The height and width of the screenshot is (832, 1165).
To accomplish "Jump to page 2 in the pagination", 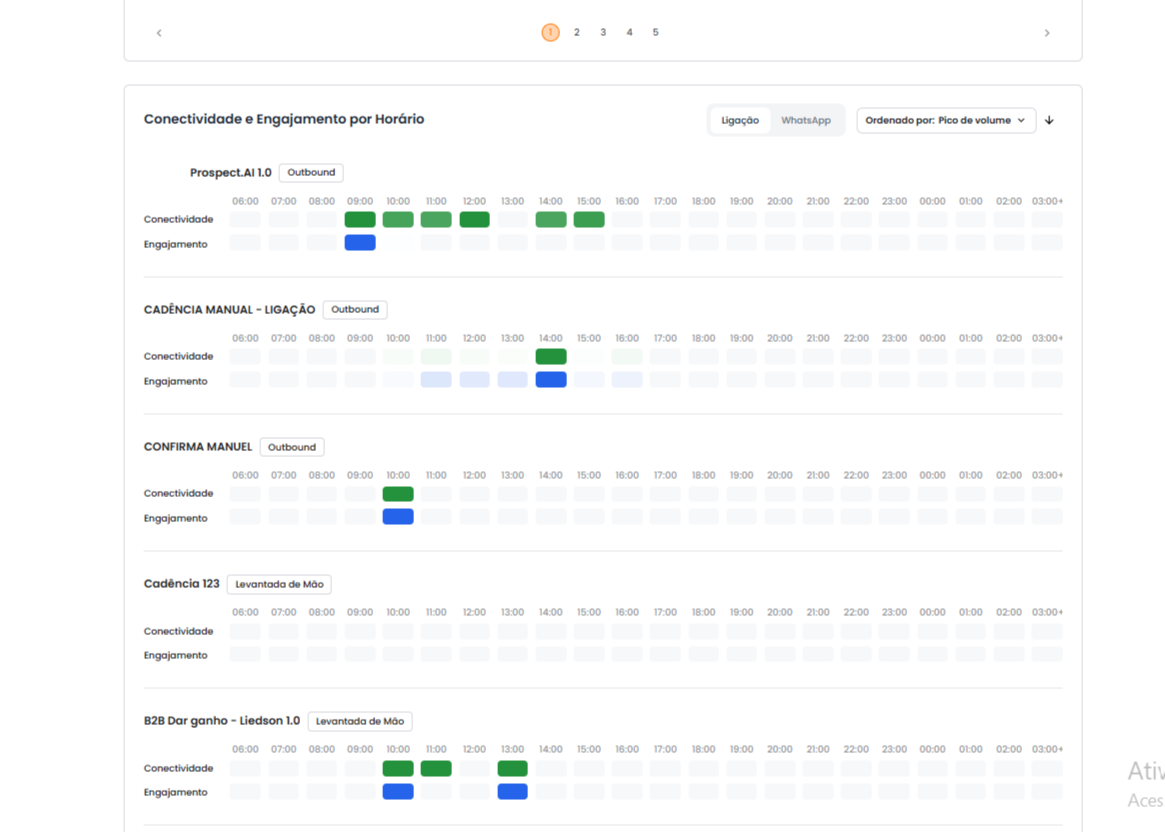I will coord(577,33).
